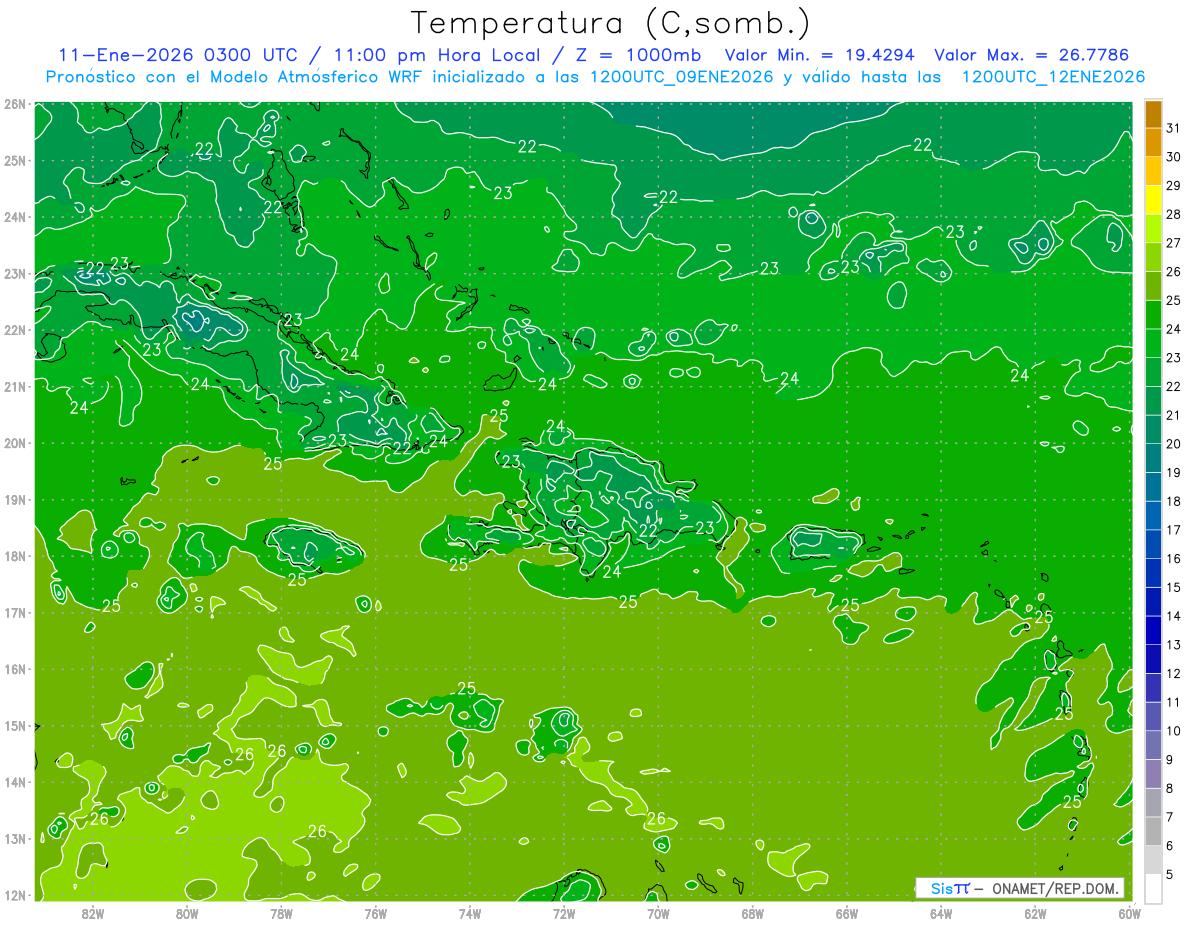Click the color bar label "21"

[1173, 415]
